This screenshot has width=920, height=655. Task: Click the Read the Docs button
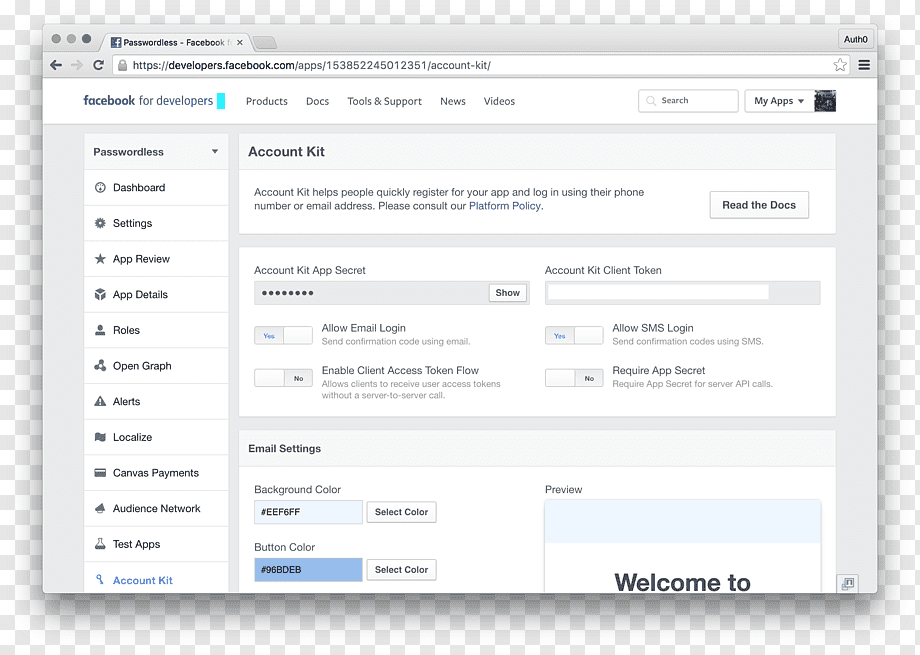759,205
